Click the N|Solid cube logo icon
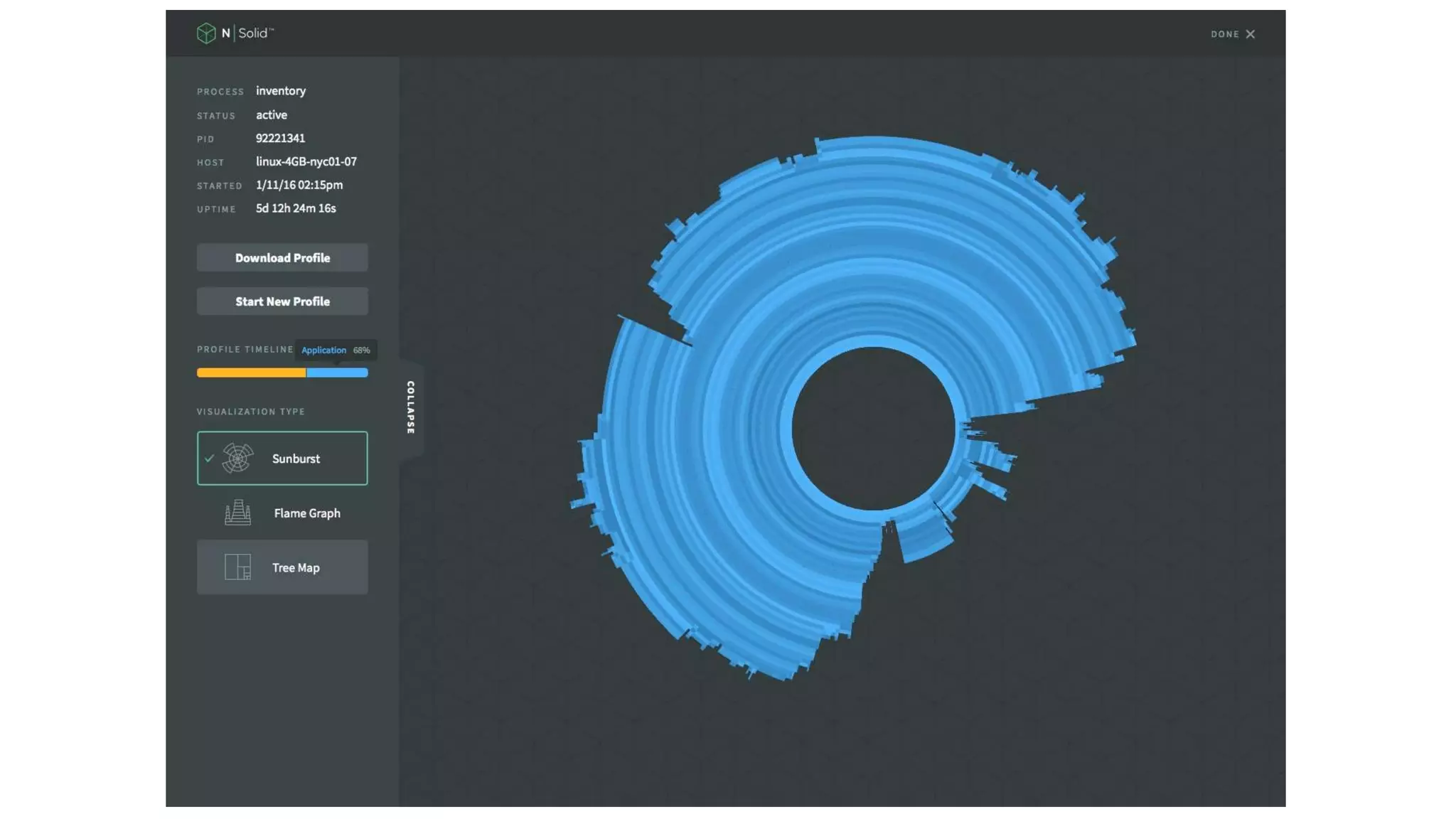Image resolution: width=1456 pixels, height=819 pixels. [x=206, y=33]
